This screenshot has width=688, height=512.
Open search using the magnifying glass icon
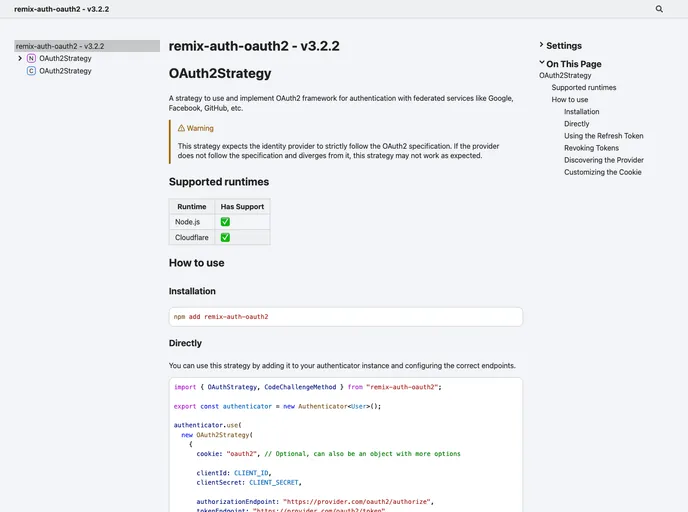click(659, 9)
